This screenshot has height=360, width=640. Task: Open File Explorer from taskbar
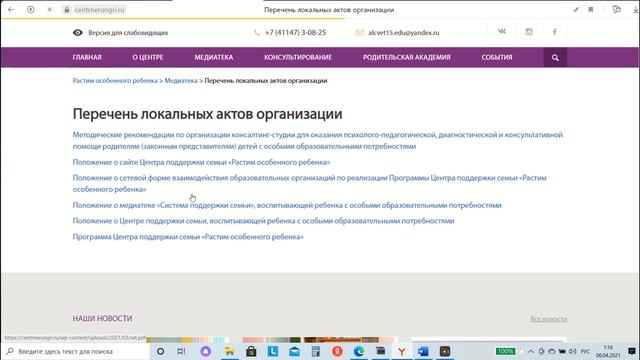(229, 351)
